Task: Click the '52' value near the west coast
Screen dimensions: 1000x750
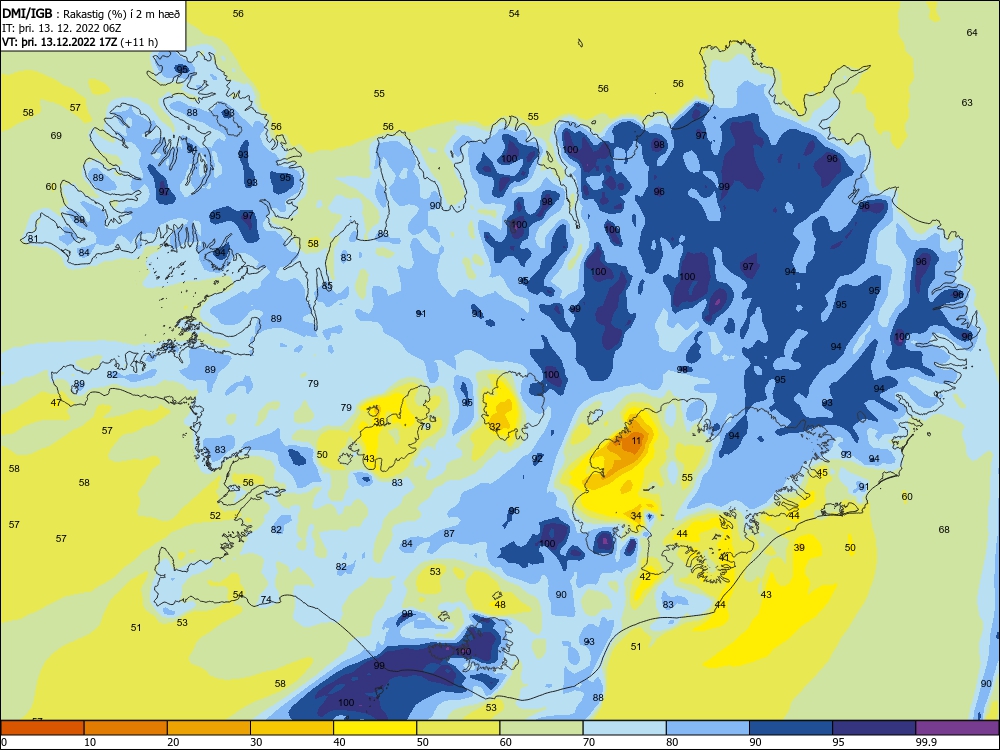Action: [215, 515]
